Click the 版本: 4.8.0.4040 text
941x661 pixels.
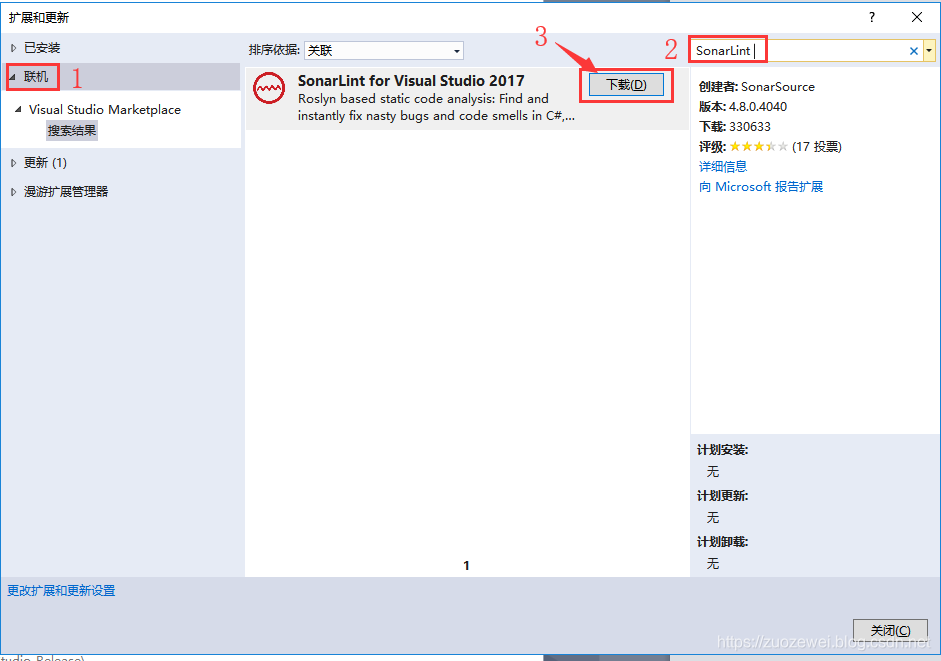tap(742, 107)
